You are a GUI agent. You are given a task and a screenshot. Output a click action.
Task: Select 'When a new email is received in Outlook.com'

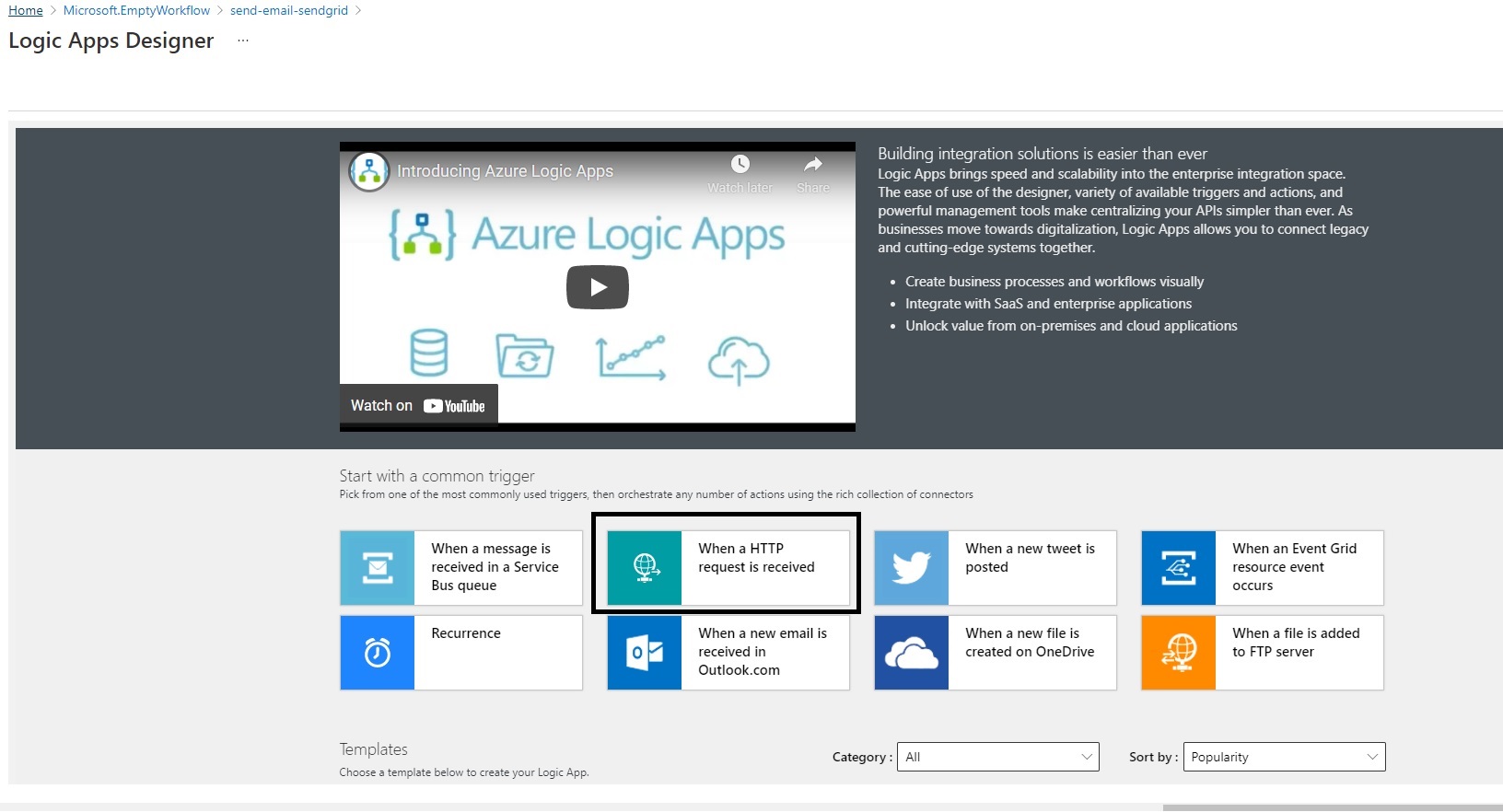tap(728, 653)
